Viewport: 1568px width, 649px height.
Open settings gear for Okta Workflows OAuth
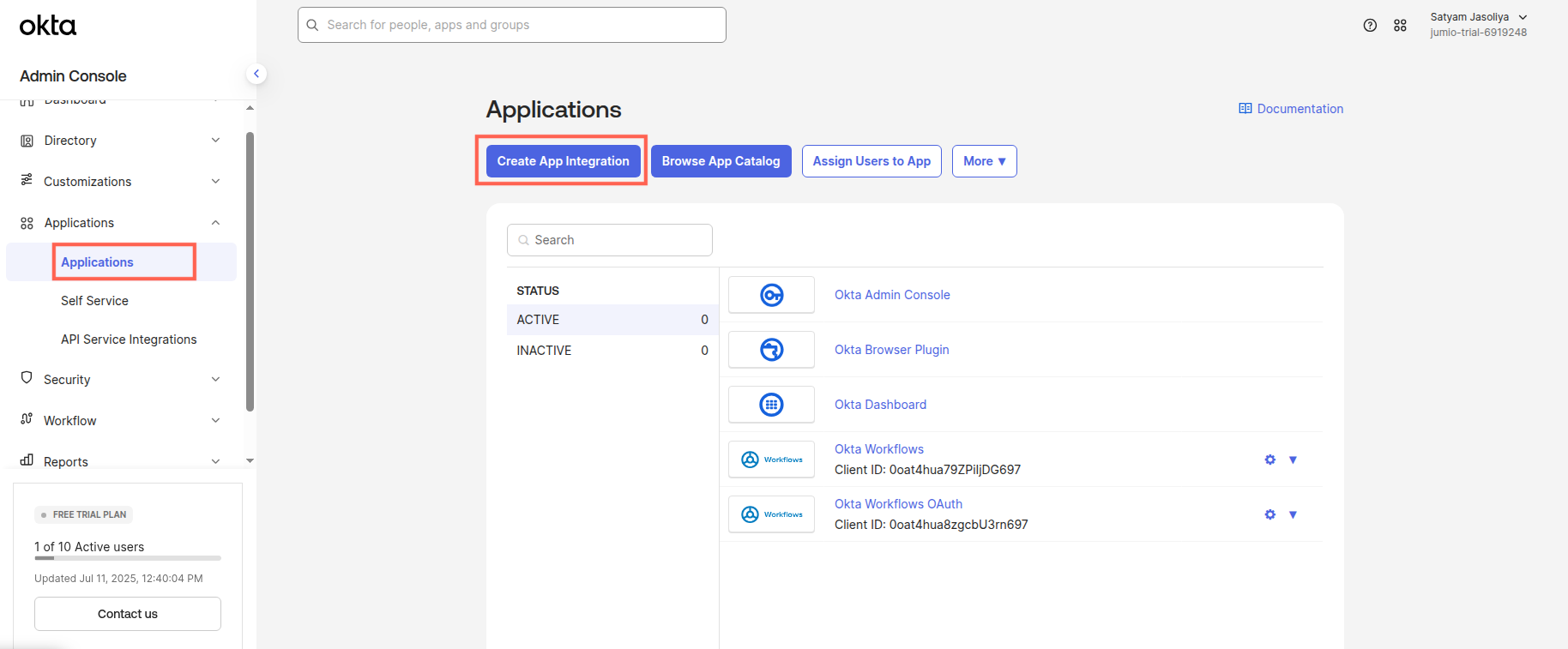click(x=1269, y=514)
